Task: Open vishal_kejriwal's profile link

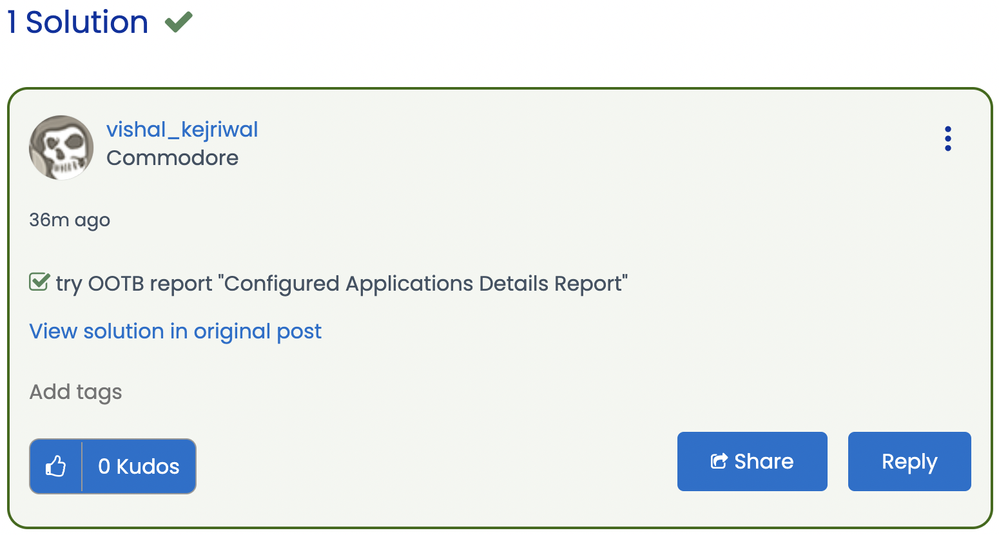Action: coord(182,130)
